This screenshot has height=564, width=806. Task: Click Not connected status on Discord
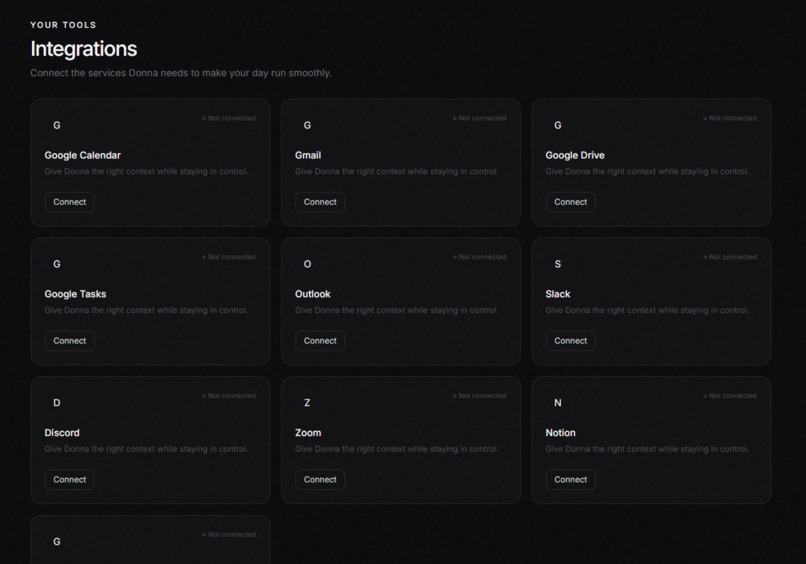coord(229,396)
